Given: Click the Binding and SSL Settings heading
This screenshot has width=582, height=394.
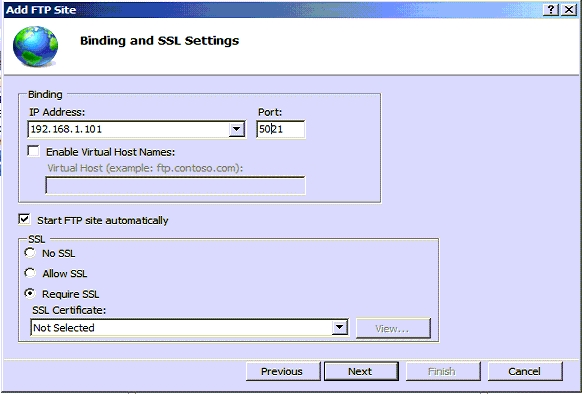Looking at the screenshot, I should pos(160,40).
